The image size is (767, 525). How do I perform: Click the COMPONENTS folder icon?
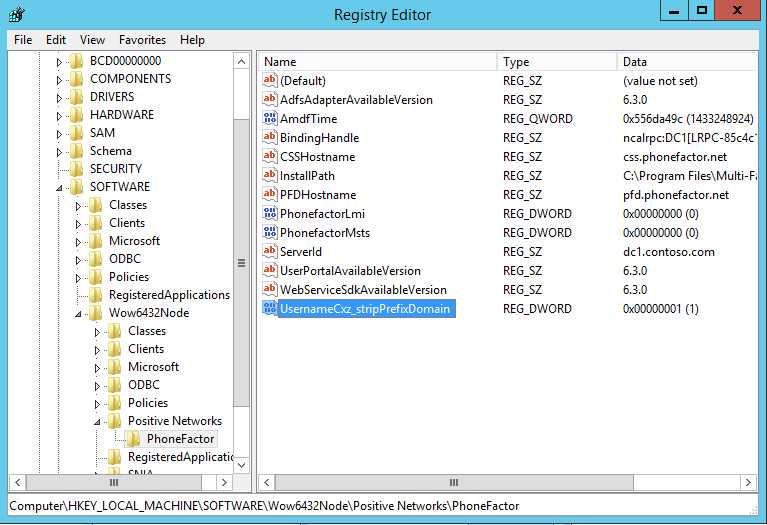point(76,79)
